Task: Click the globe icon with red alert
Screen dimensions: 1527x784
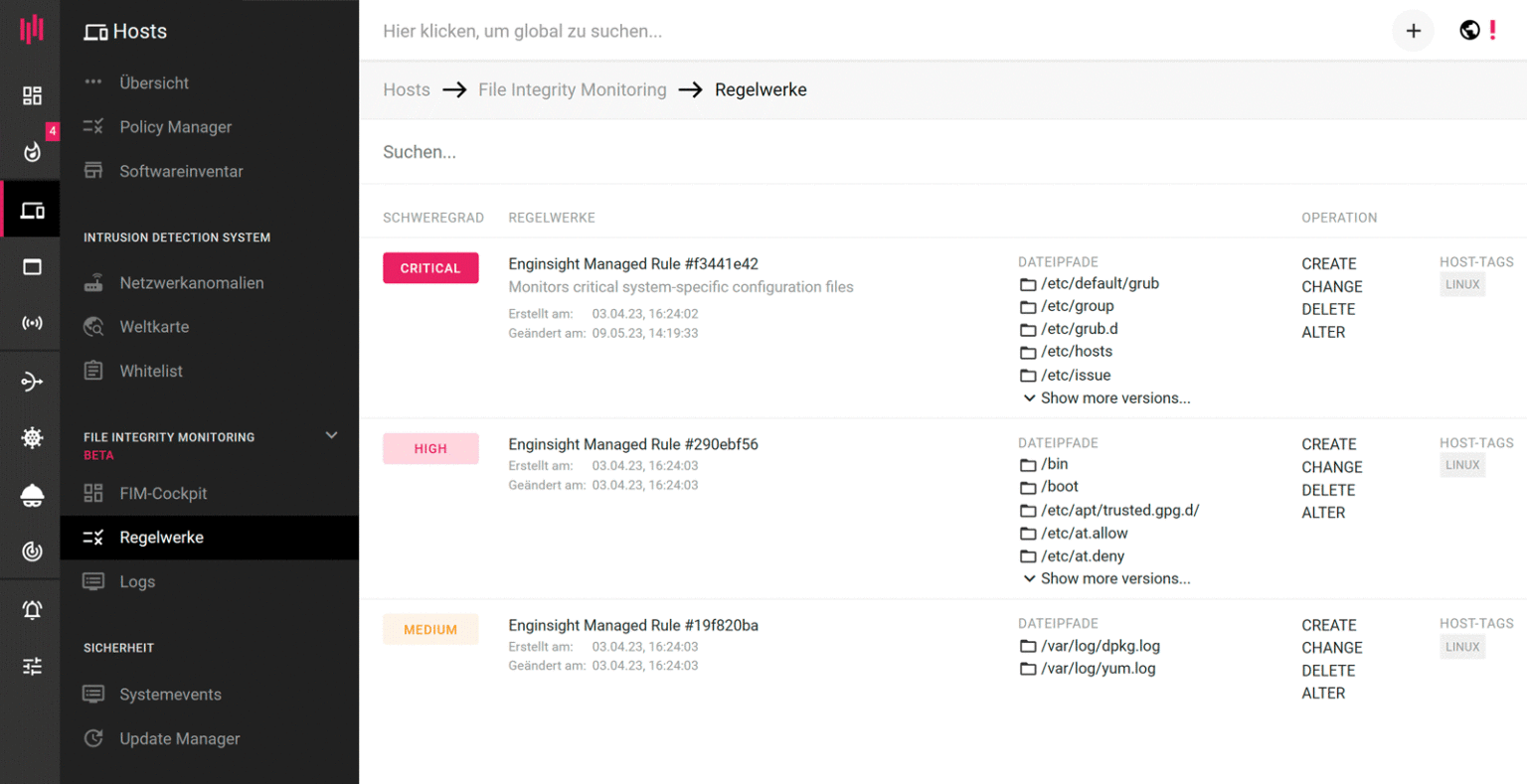Action: (1470, 31)
